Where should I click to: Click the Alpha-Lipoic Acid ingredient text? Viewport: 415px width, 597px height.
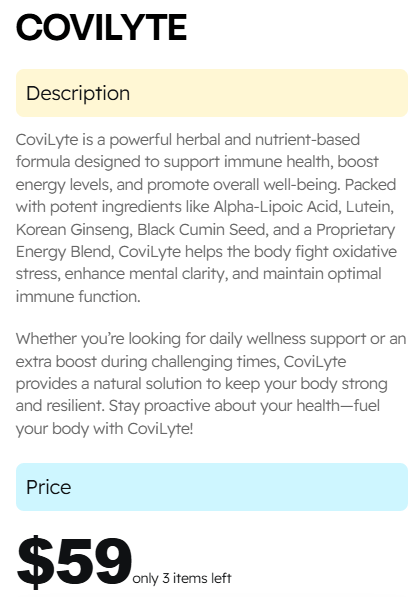pyautogui.click(x=276, y=207)
